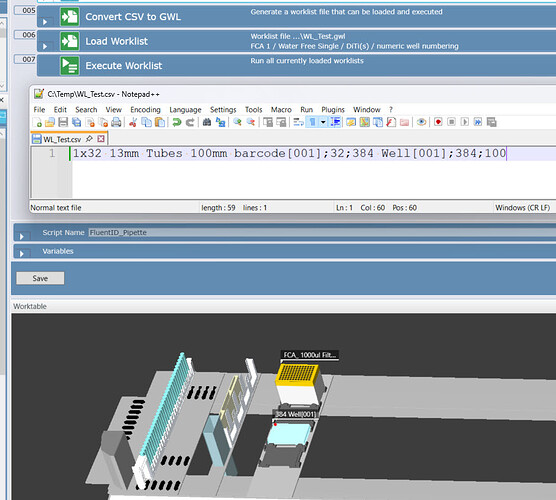Viewport: 556px width, 500px height.
Task: Click the Stop recording macro icon
Action: coord(451,122)
